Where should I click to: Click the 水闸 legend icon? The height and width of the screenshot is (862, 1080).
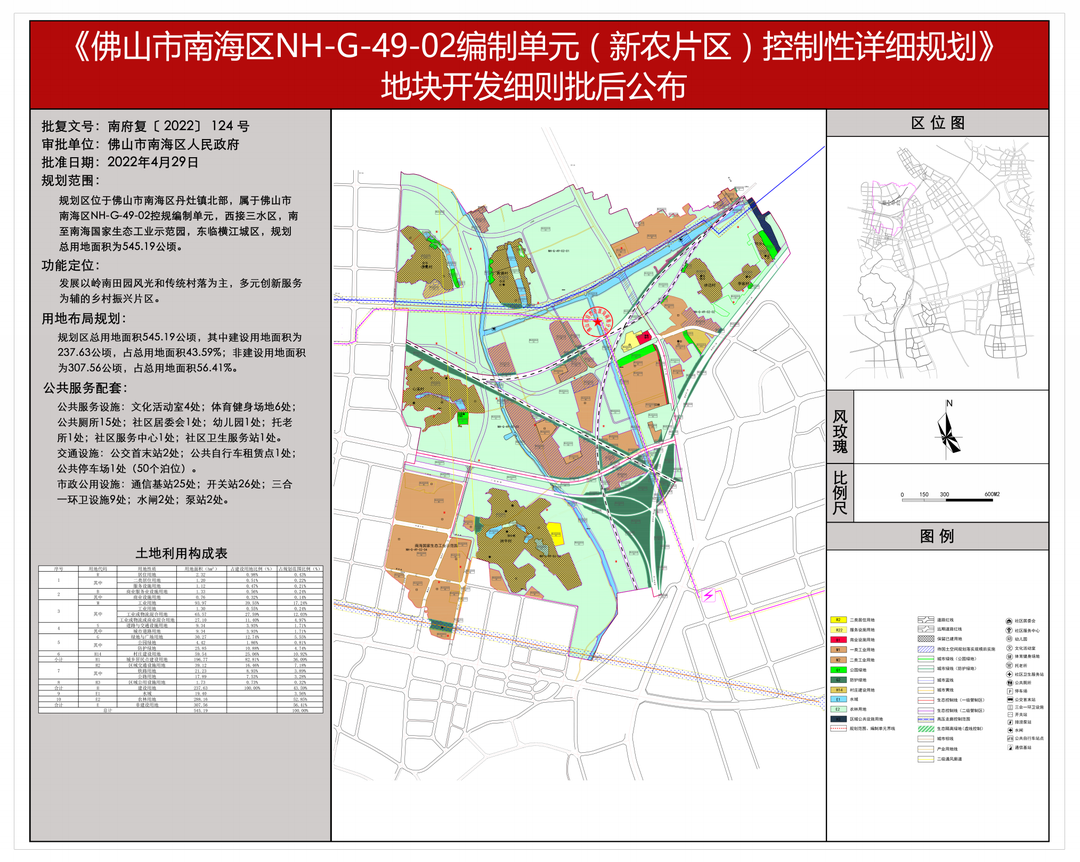pyautogui.click(x=1010, y=730)
